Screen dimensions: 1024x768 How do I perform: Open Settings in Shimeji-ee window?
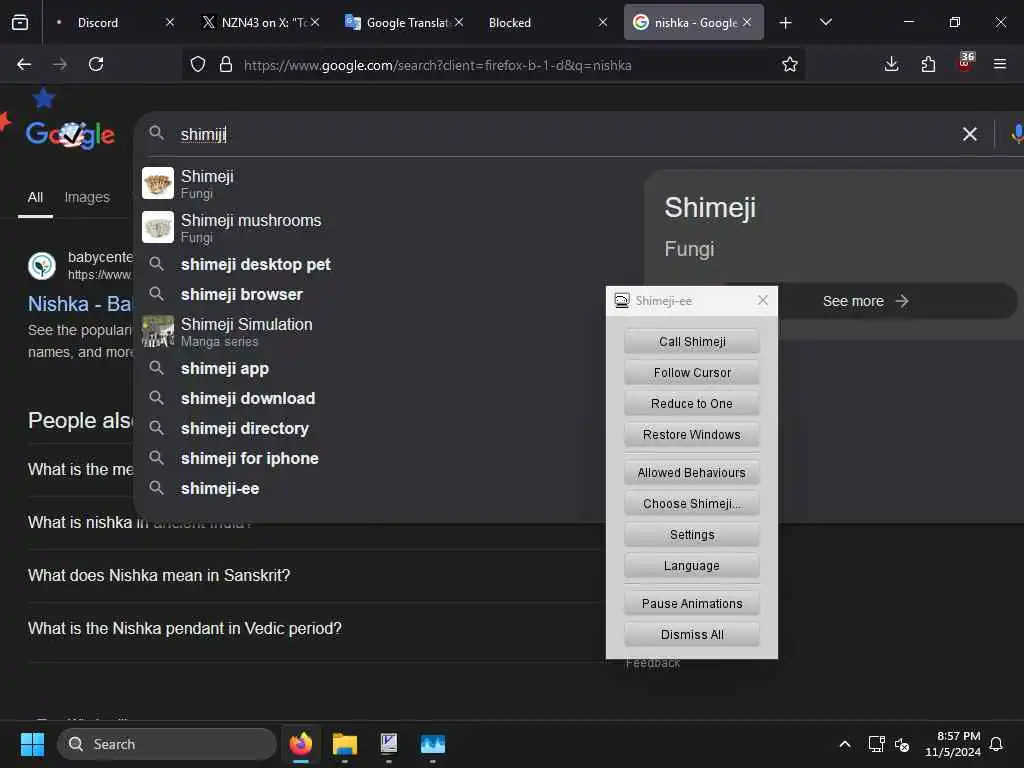(x=692, y=535)
